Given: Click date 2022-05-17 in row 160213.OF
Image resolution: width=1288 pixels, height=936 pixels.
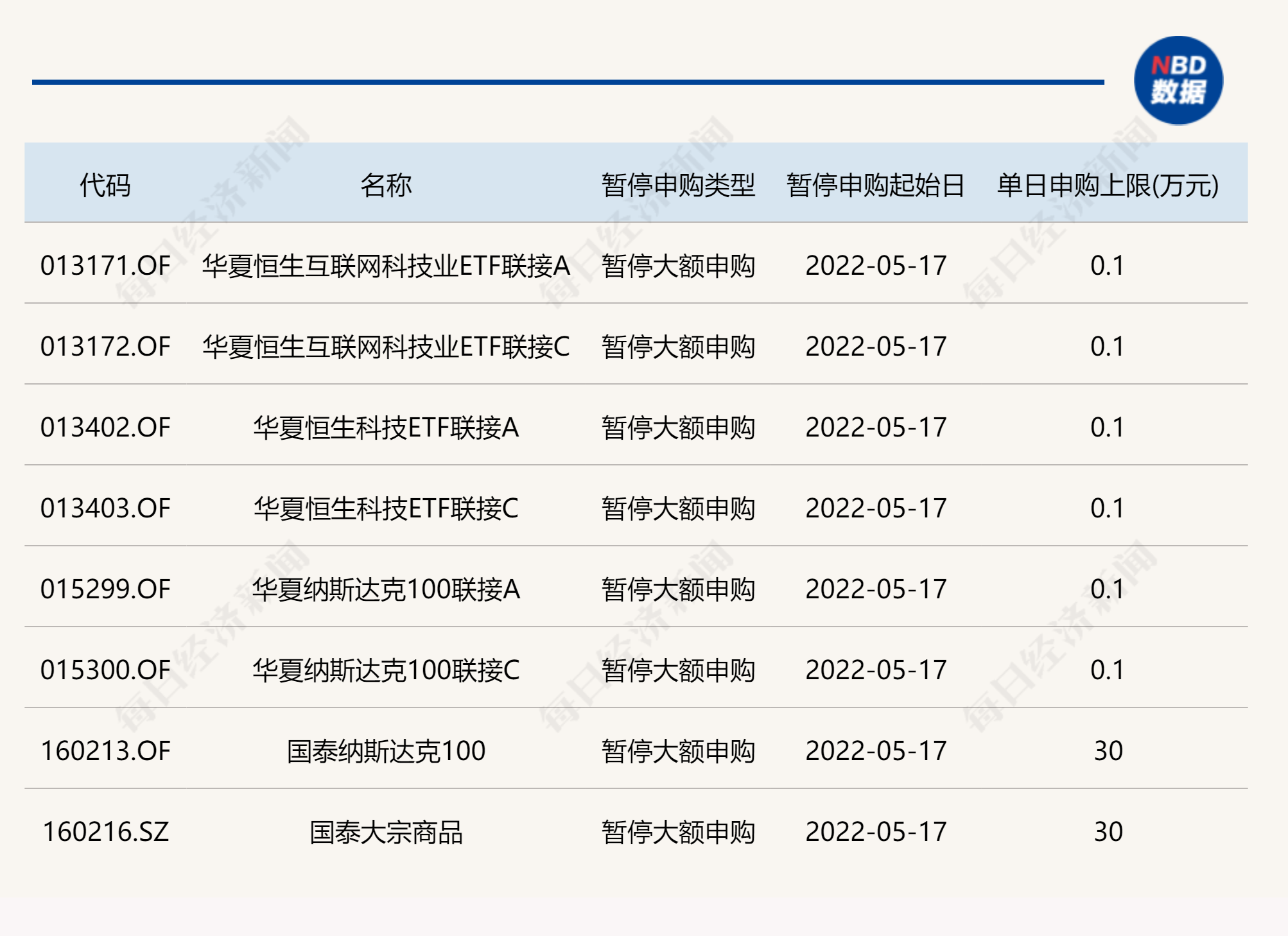Looking at the screenshot, I should [876, 751].
